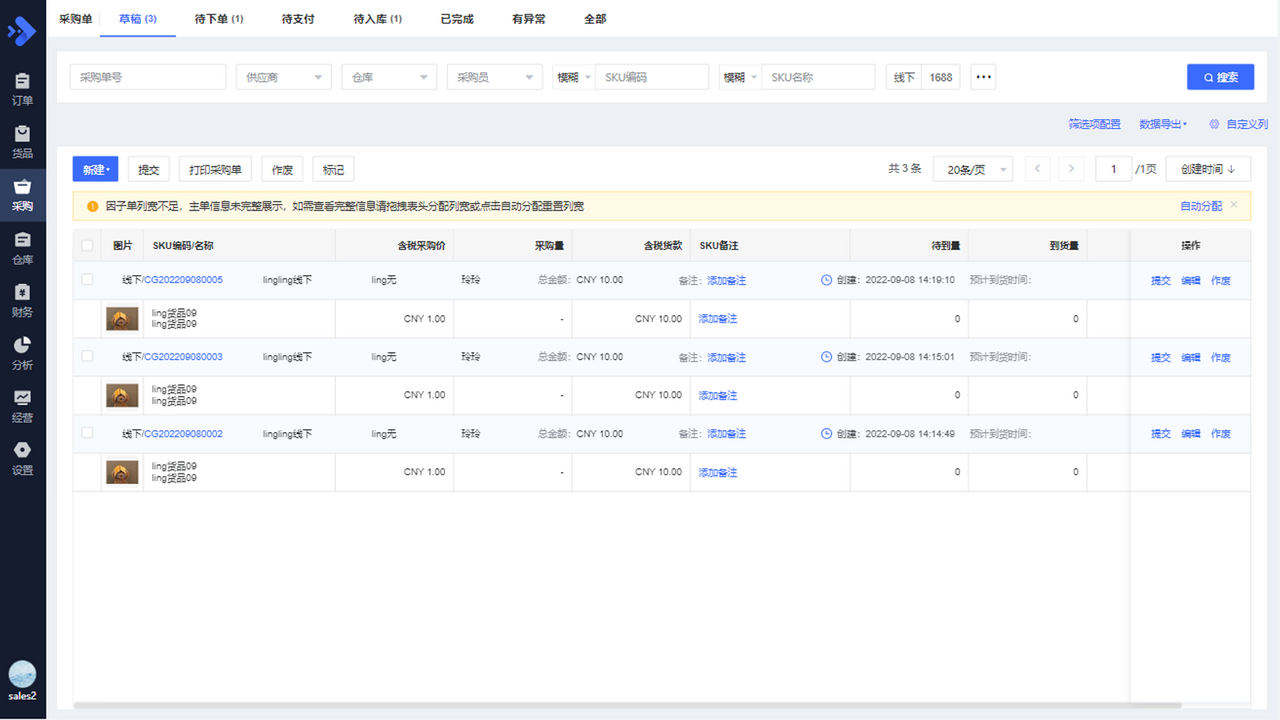Click clock icon for order CG202209080005
The image size is (1280, 720).
coord(827,280)
